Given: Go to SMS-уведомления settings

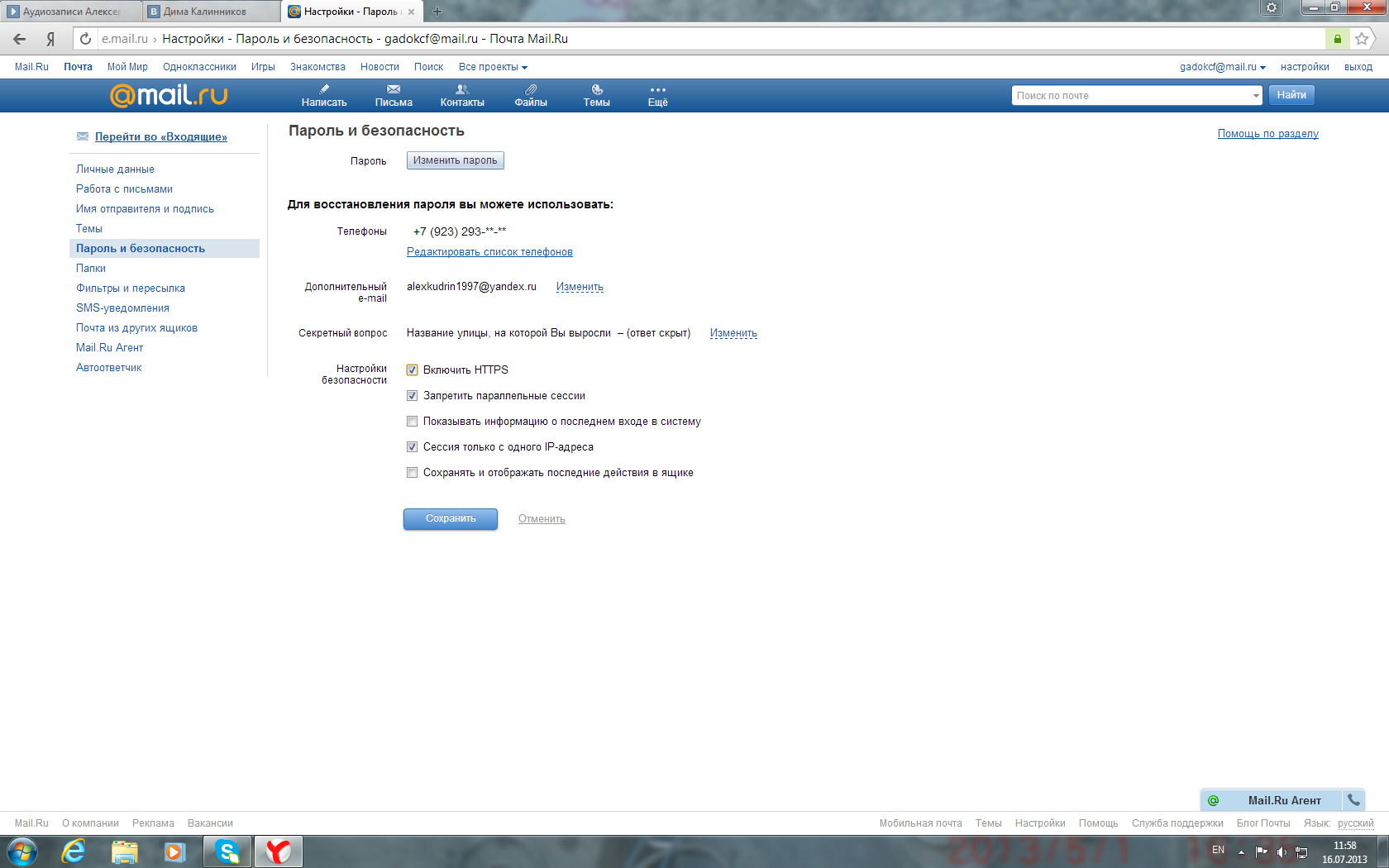Looking at the screenshot, I should point(122,308).
